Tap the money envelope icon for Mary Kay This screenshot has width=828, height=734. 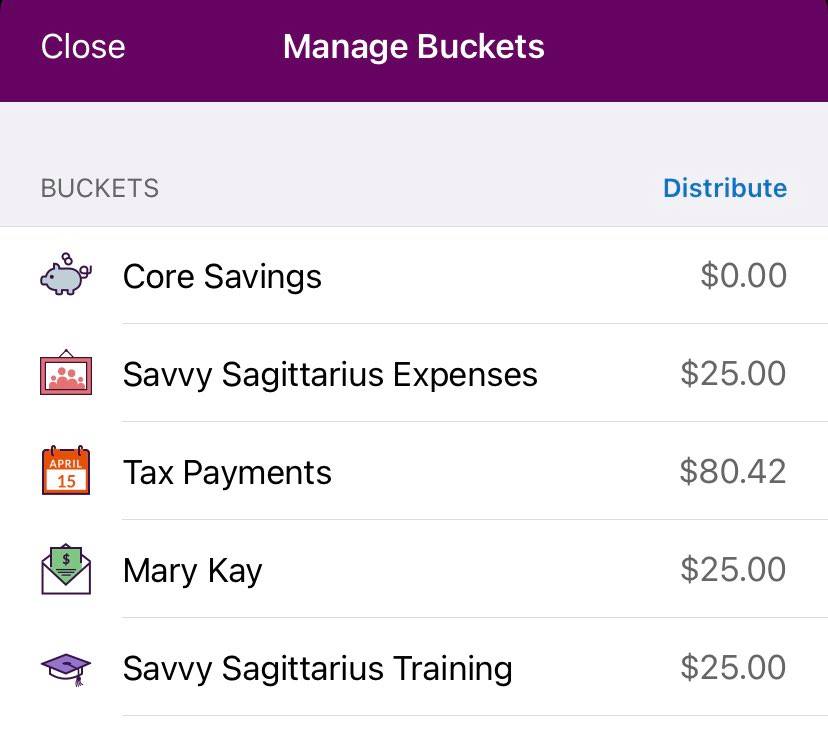[66, 570]
